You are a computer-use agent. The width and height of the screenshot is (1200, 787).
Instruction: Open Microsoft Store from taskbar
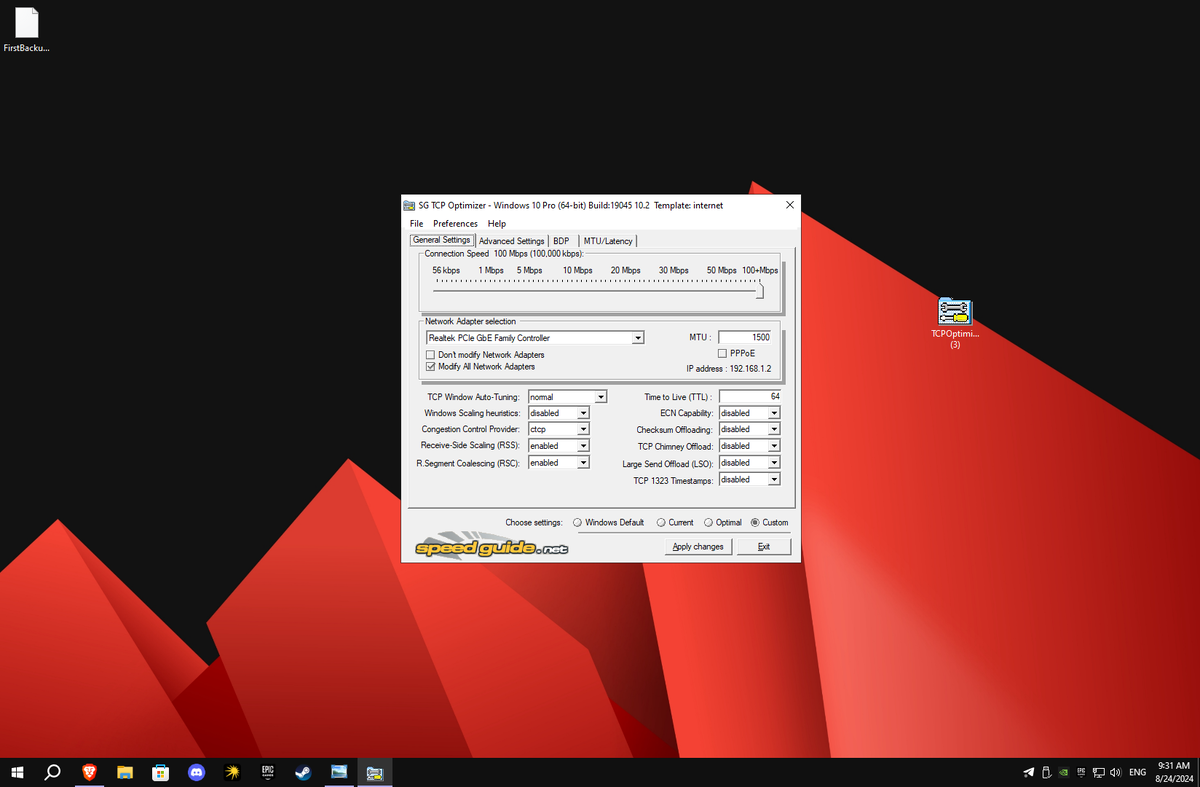160,772
